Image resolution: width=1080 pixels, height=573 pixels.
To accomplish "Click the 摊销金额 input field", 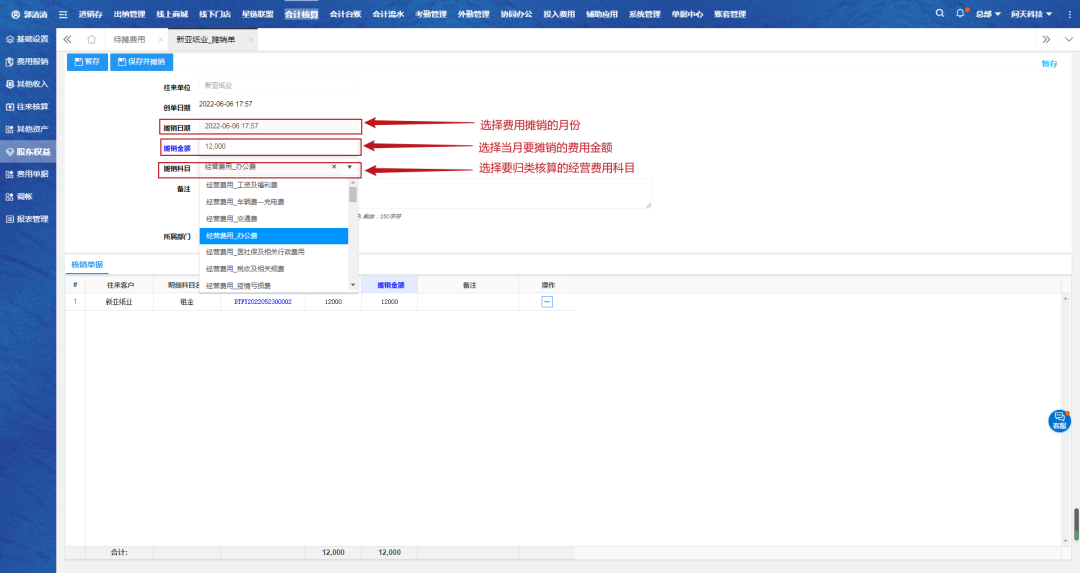I will tap(280, 147).
